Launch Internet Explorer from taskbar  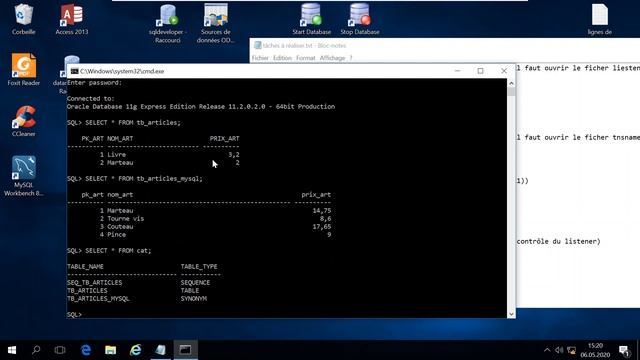point(136,350)
